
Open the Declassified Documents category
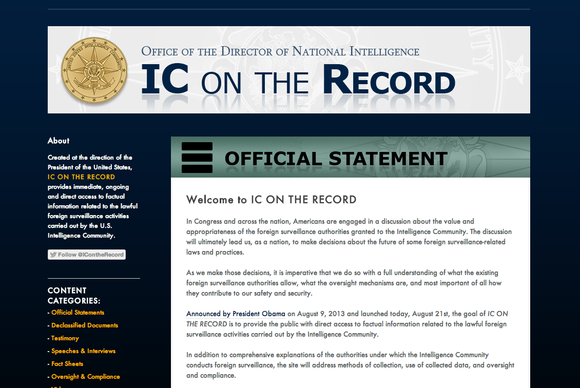point(85,325)
